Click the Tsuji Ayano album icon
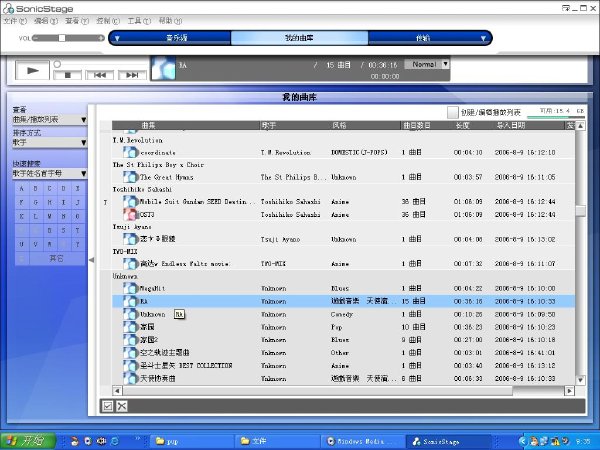Screen dimensions: 600x450 [x=130, y=239]
